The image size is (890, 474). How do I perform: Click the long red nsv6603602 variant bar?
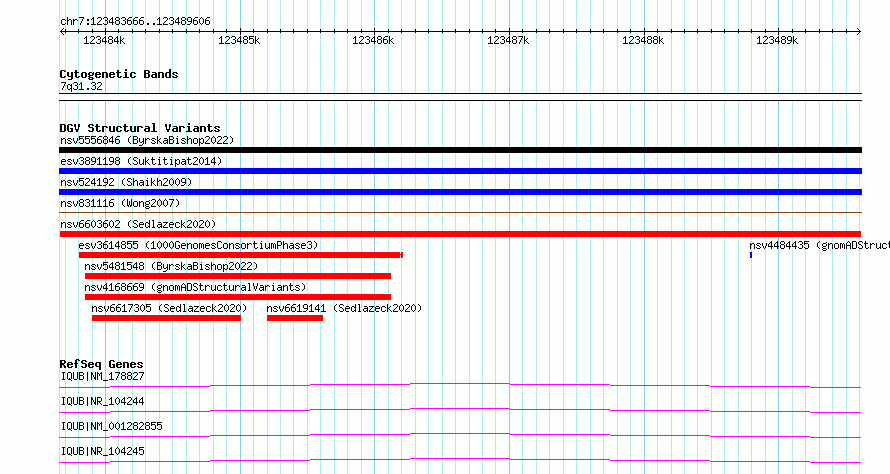coord(460,234)
